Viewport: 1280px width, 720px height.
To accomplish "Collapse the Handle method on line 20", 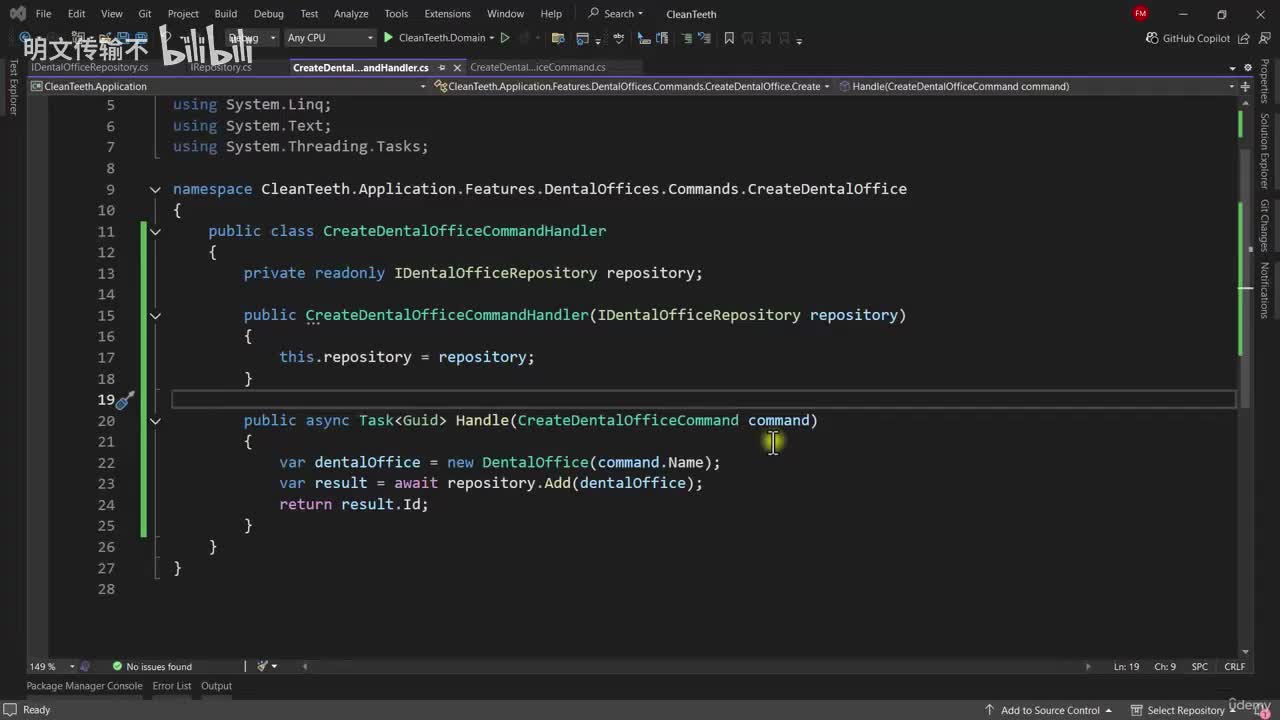I will (155, 421).
